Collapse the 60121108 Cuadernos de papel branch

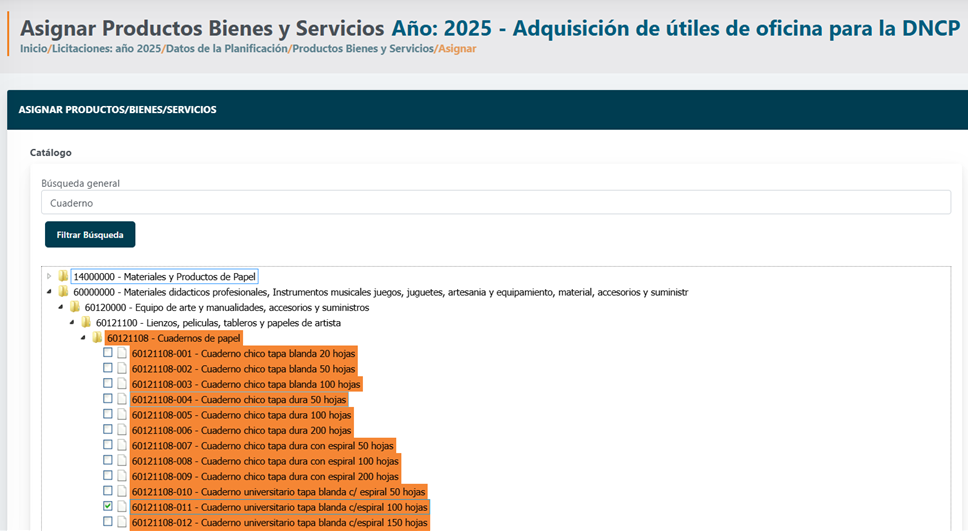[83, 338]
